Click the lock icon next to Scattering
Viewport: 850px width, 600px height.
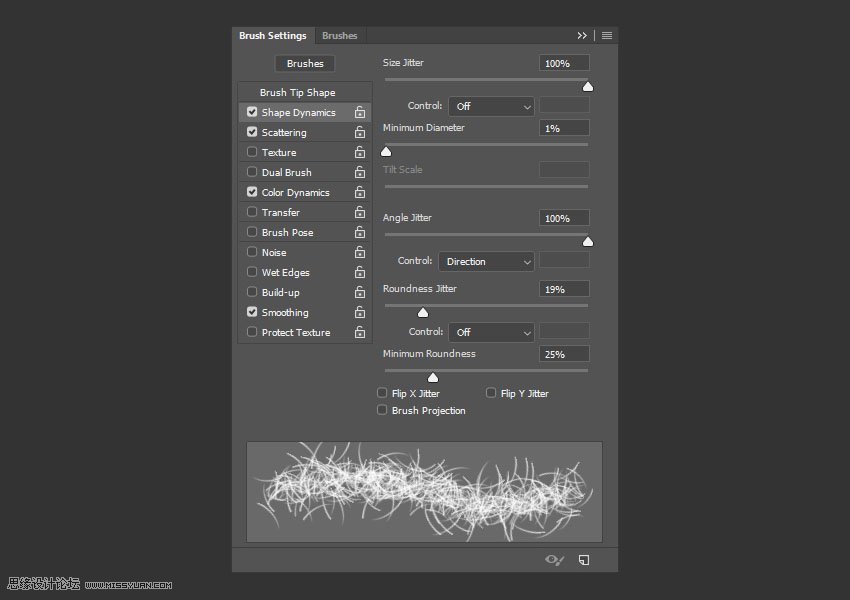(x=360, y=133)
